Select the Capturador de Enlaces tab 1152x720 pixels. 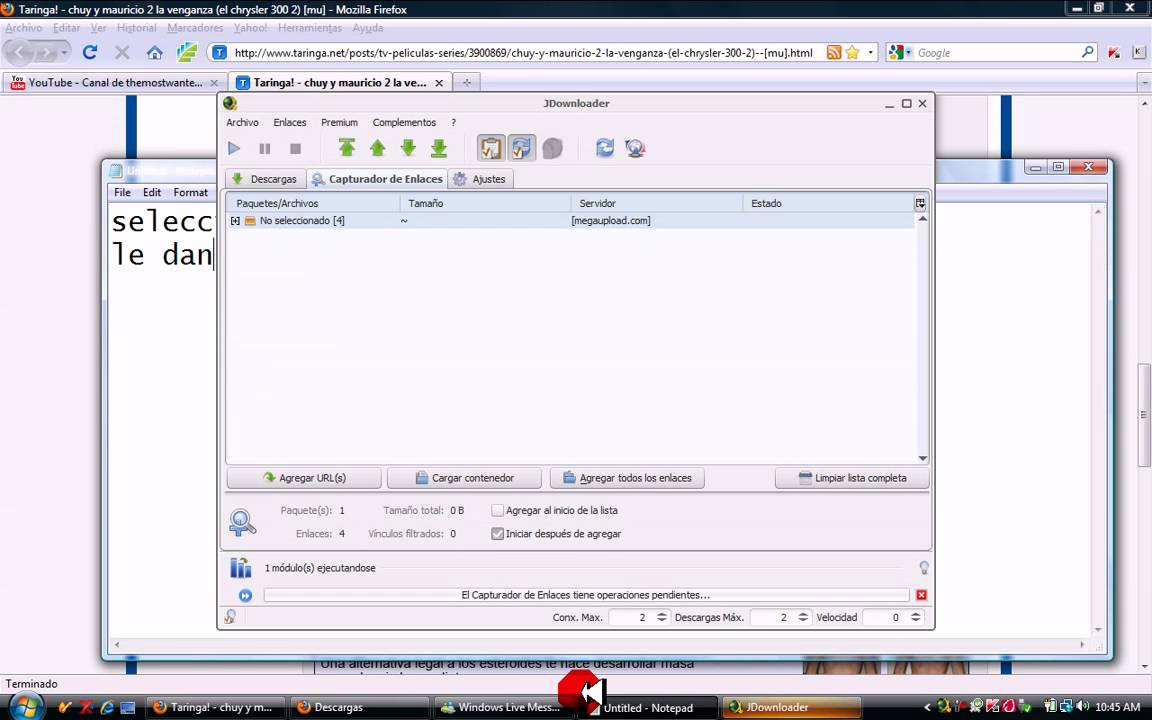[x=377, y=179]
